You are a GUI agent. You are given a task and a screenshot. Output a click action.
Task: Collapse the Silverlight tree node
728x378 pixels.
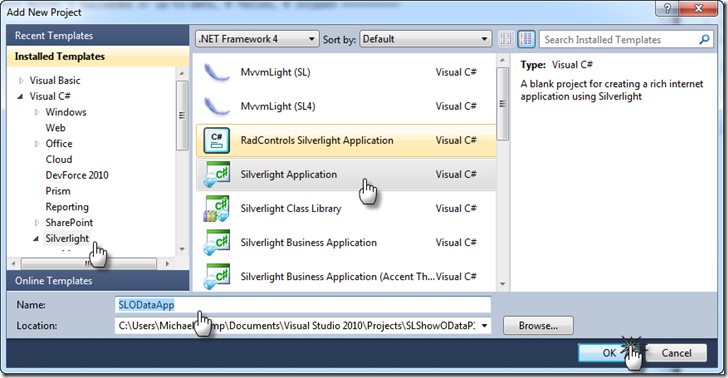36,239
